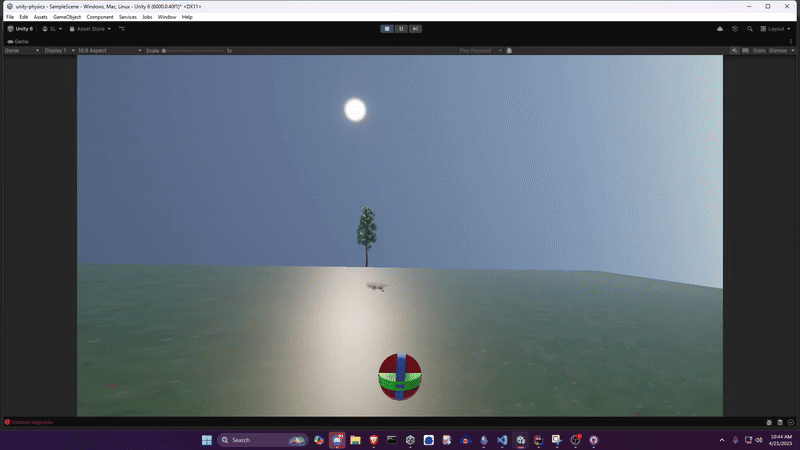The image size is (800, 450).
Task: Open the File menu
Action: tap(10, 17)
